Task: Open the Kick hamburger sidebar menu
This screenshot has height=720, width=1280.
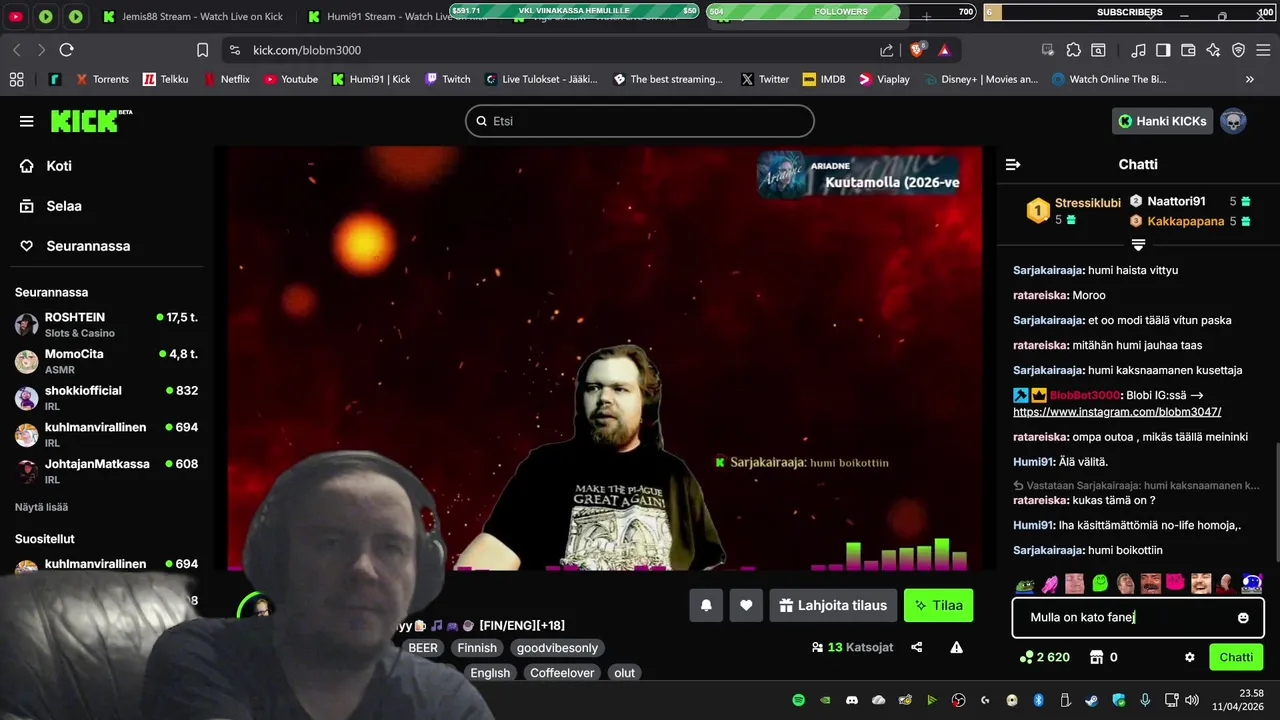Action: 26,121
